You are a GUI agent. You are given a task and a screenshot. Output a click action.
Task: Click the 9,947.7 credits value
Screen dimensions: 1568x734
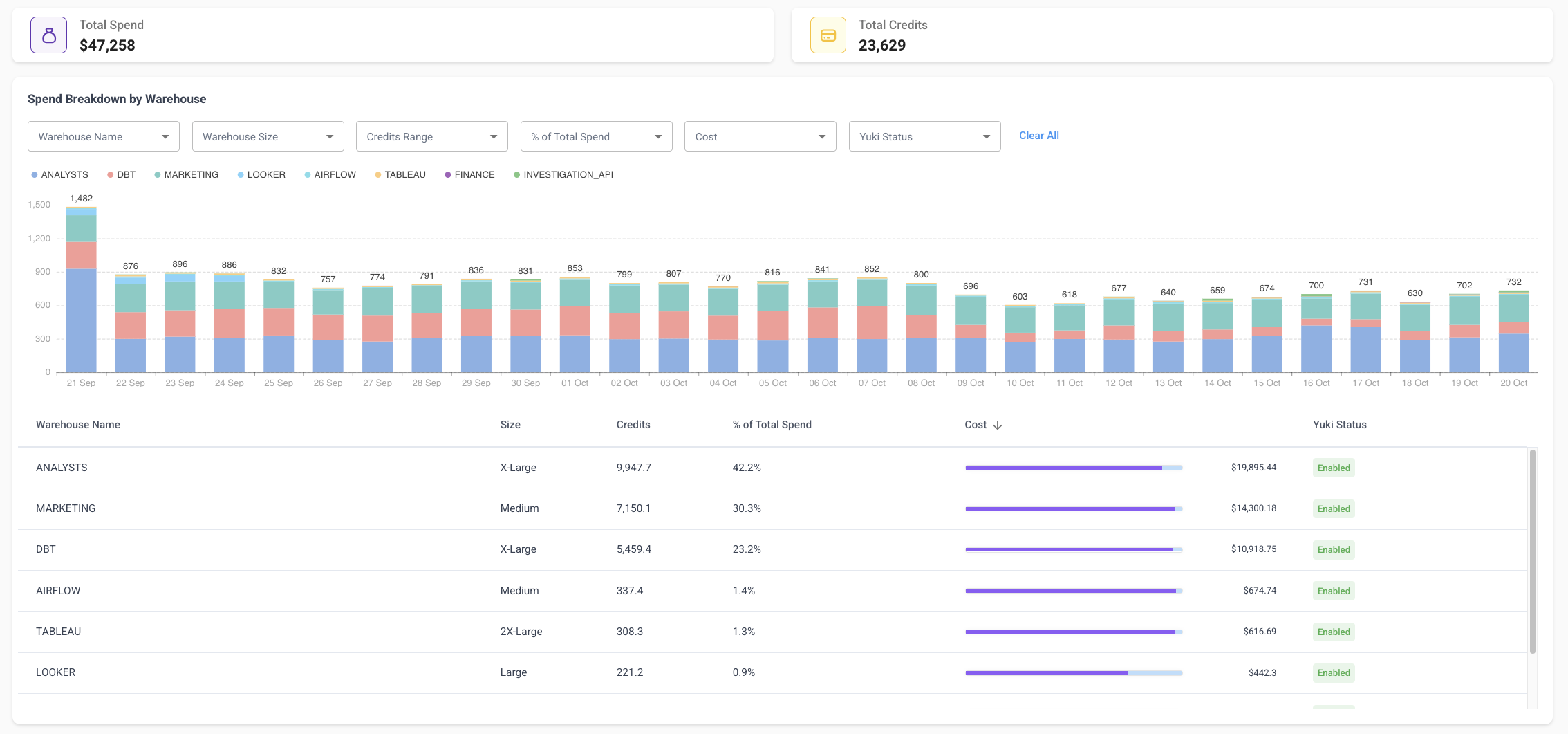[x=634, y=468]
